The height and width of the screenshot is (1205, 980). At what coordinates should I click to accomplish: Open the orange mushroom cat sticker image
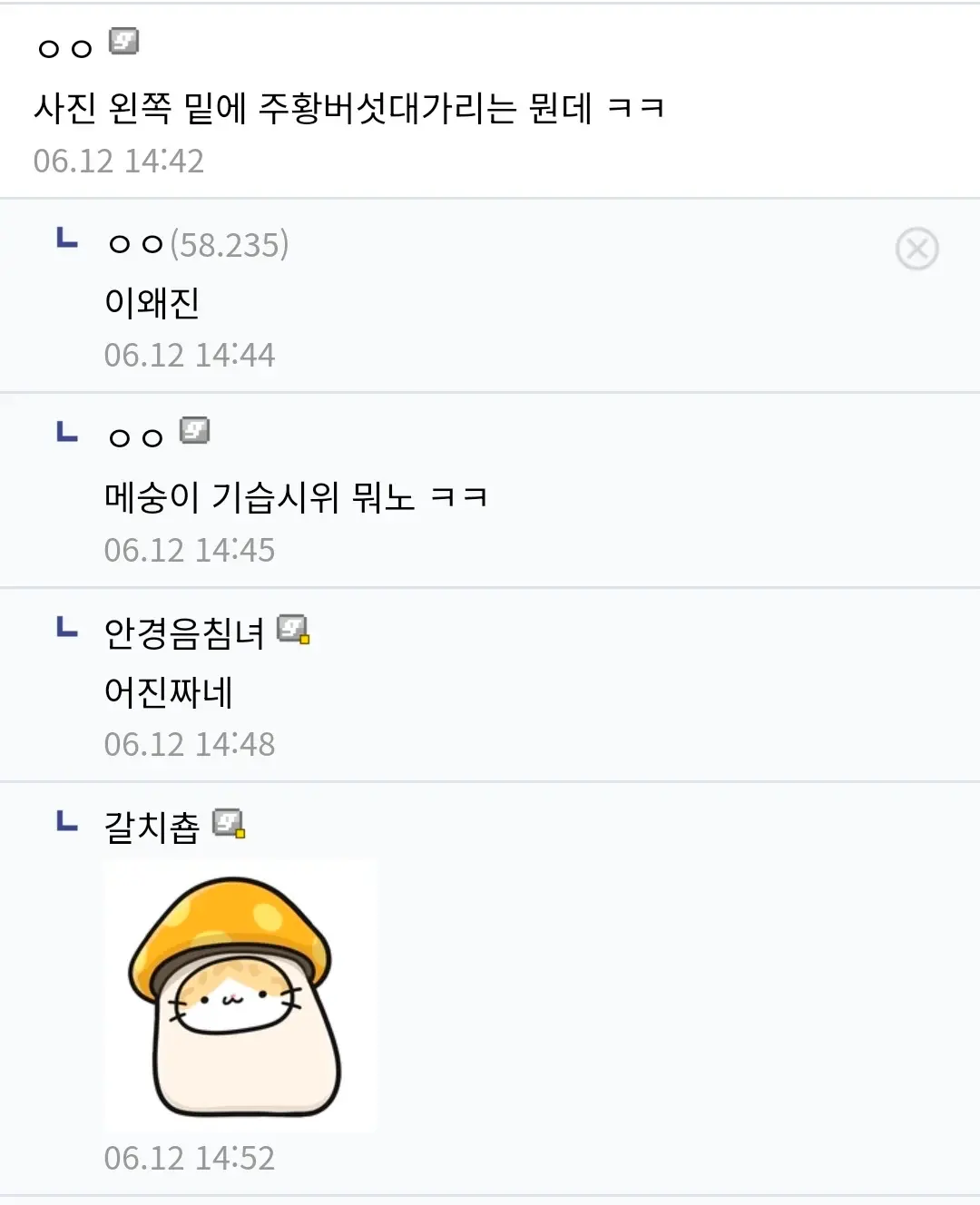pos(240,995)
